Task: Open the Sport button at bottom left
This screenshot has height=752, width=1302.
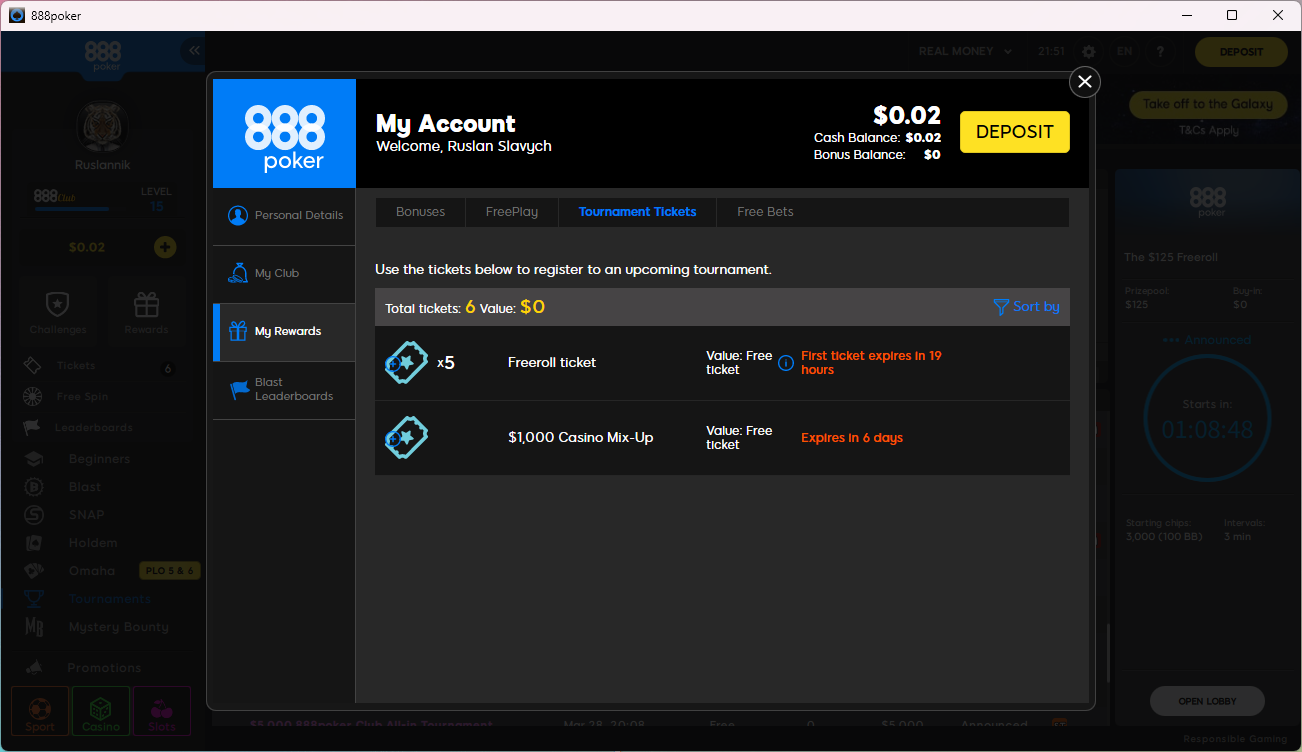Action: (x=40, y=711)
